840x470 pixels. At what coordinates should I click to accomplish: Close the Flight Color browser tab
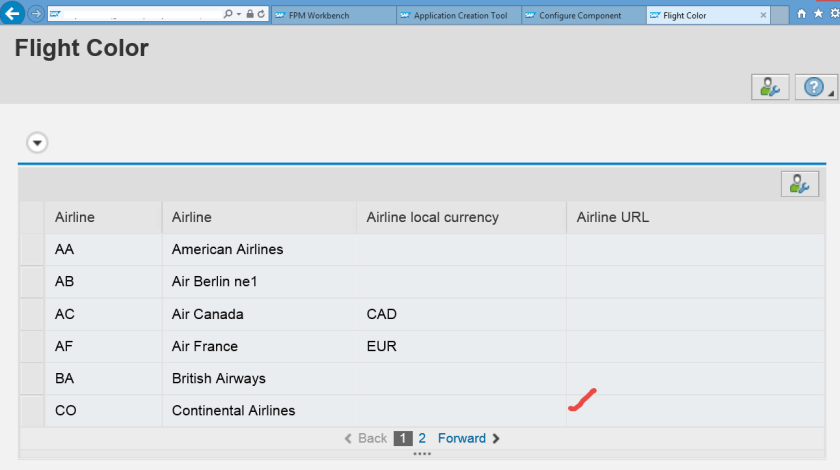pyautogui.click(x=764, y=16)
